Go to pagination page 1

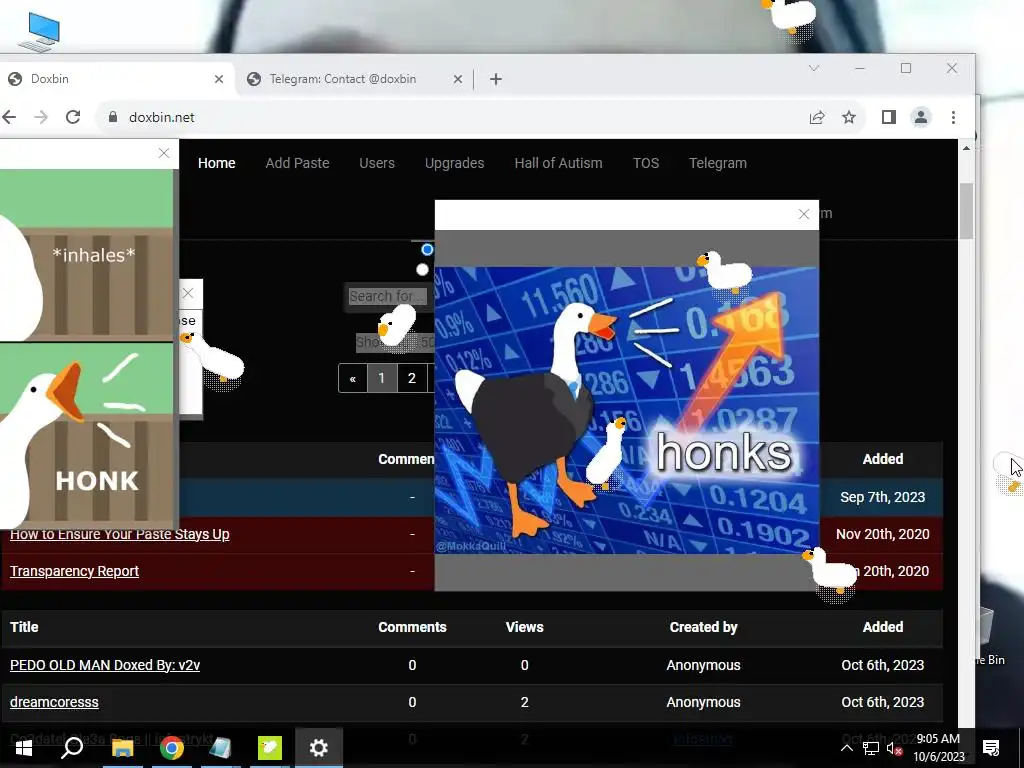click(x=382, y=378)
